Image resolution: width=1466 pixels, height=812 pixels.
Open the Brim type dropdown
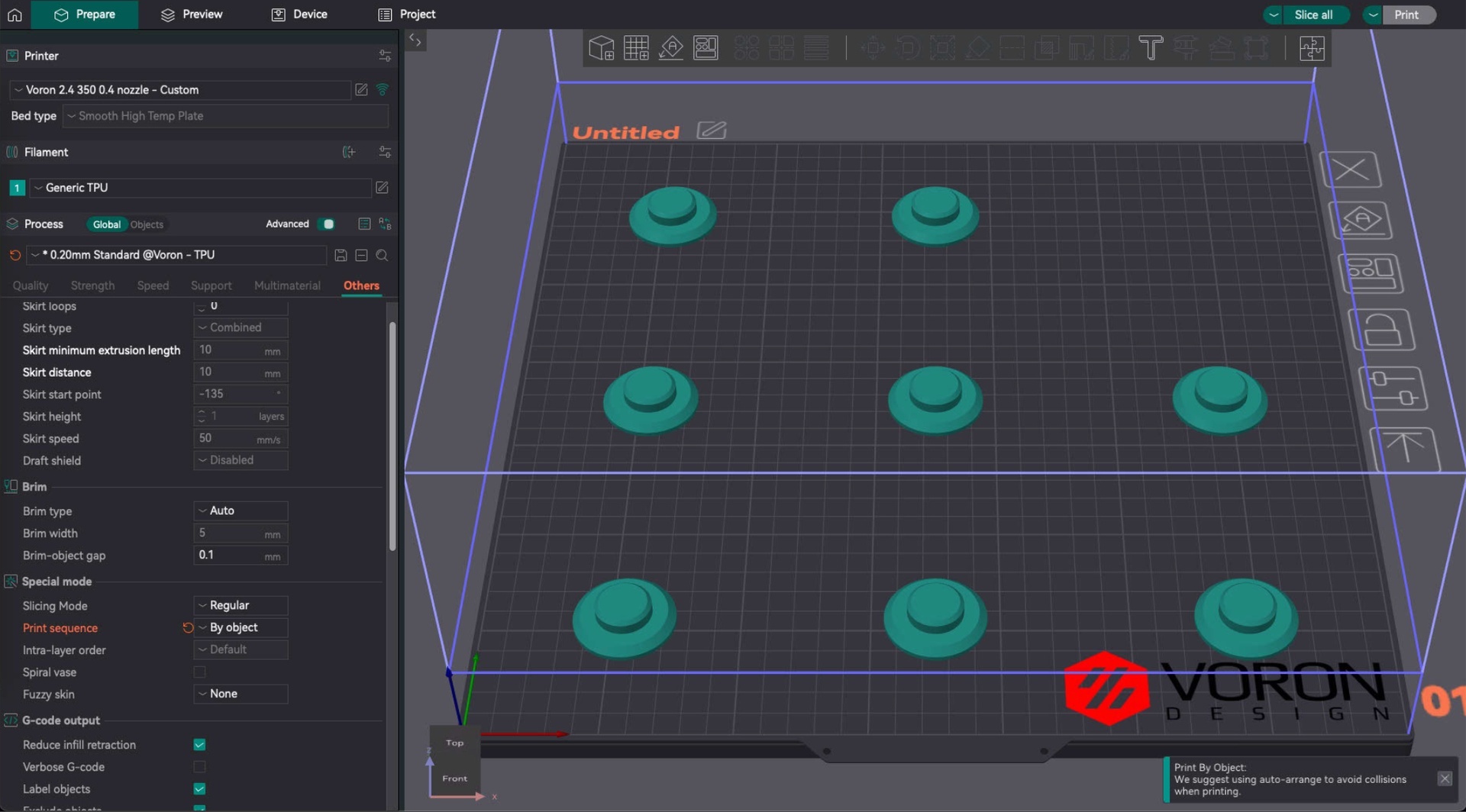coord(241,511)
